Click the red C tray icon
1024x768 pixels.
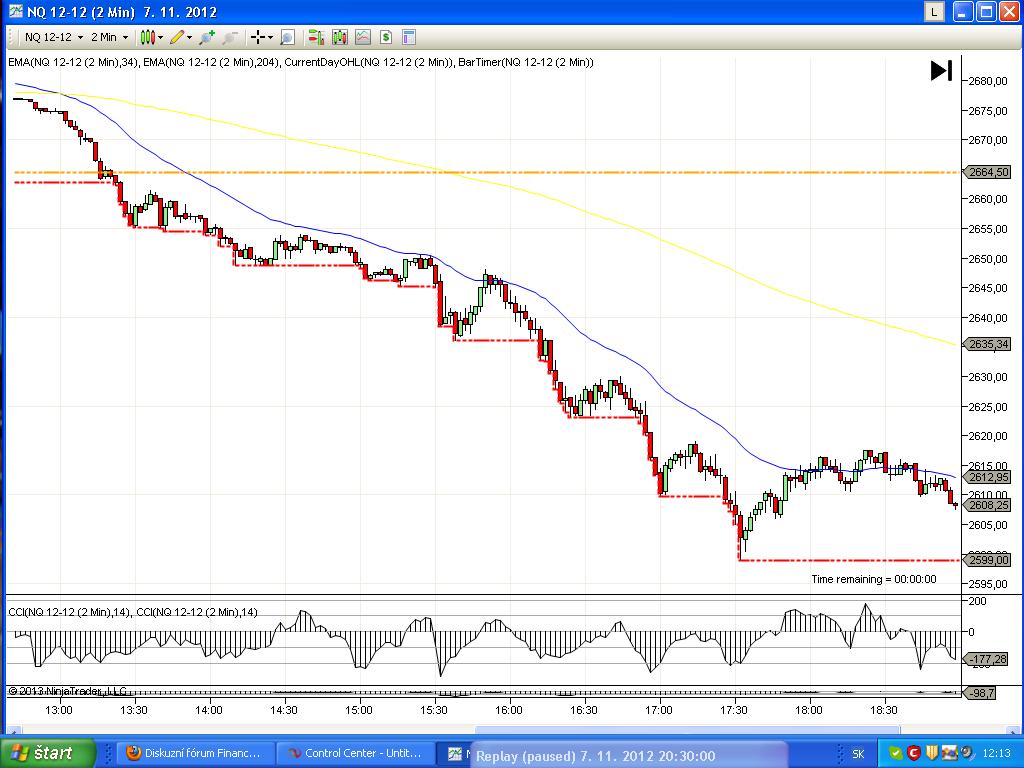click(914, 754)
